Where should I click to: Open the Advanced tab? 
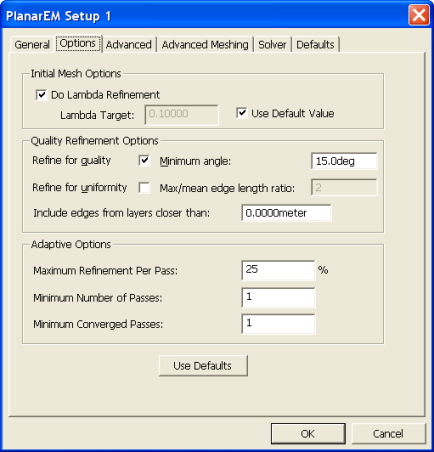pos(129,45)
